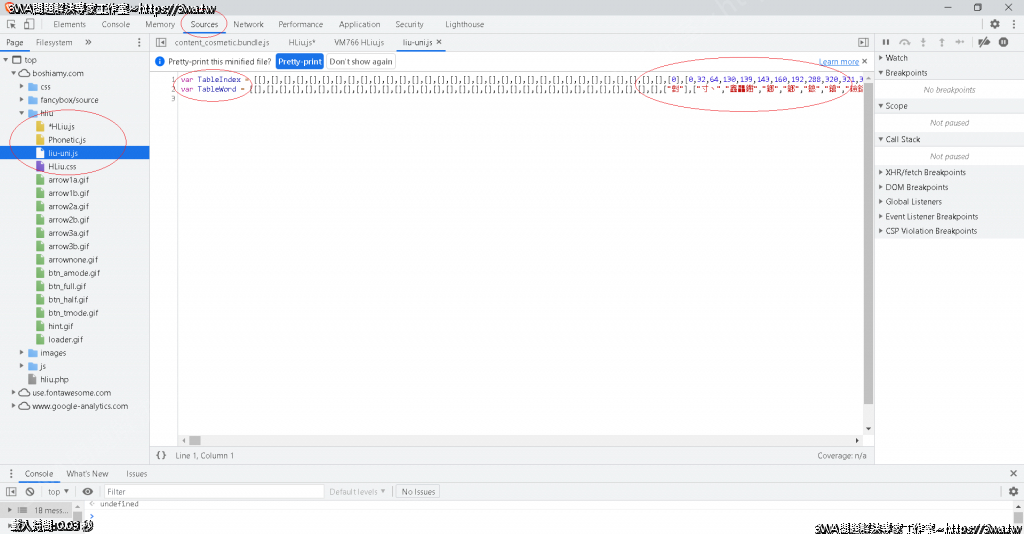Screen dimensions: 1024x534
Task: Switch to the Network tab
Action: pyautogui.click(x=248, y=24)
